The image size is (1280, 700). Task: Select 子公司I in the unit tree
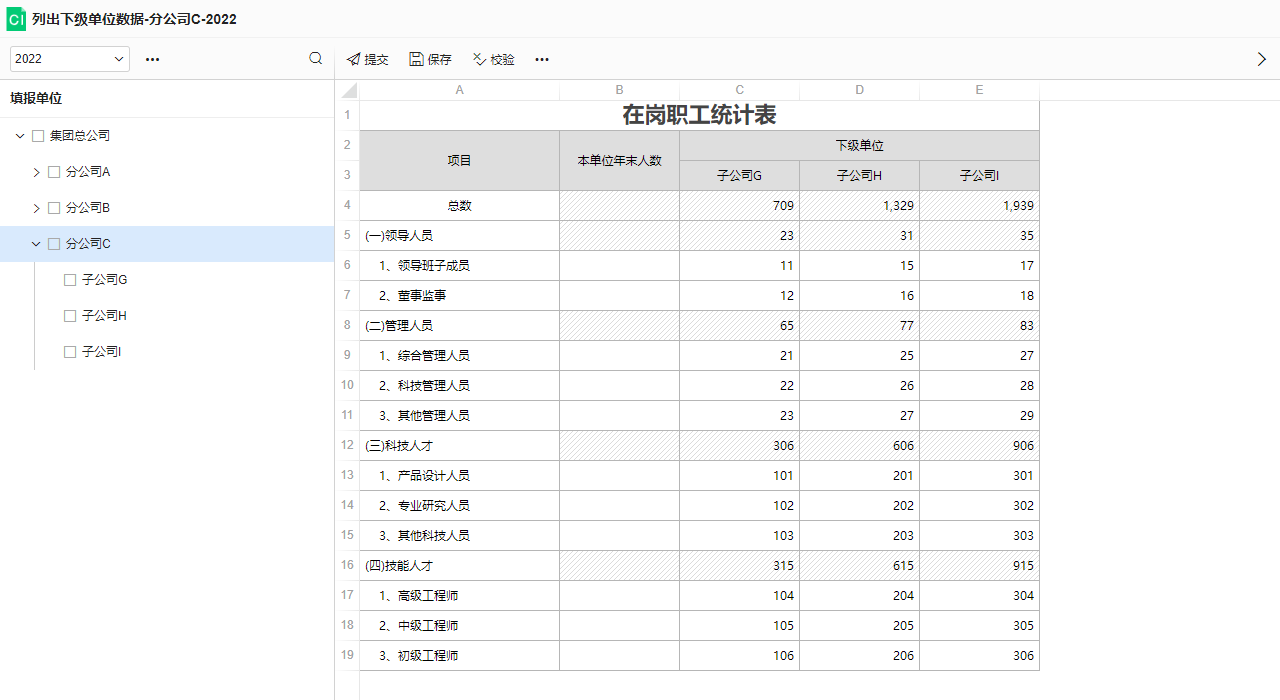pos(100,351)
